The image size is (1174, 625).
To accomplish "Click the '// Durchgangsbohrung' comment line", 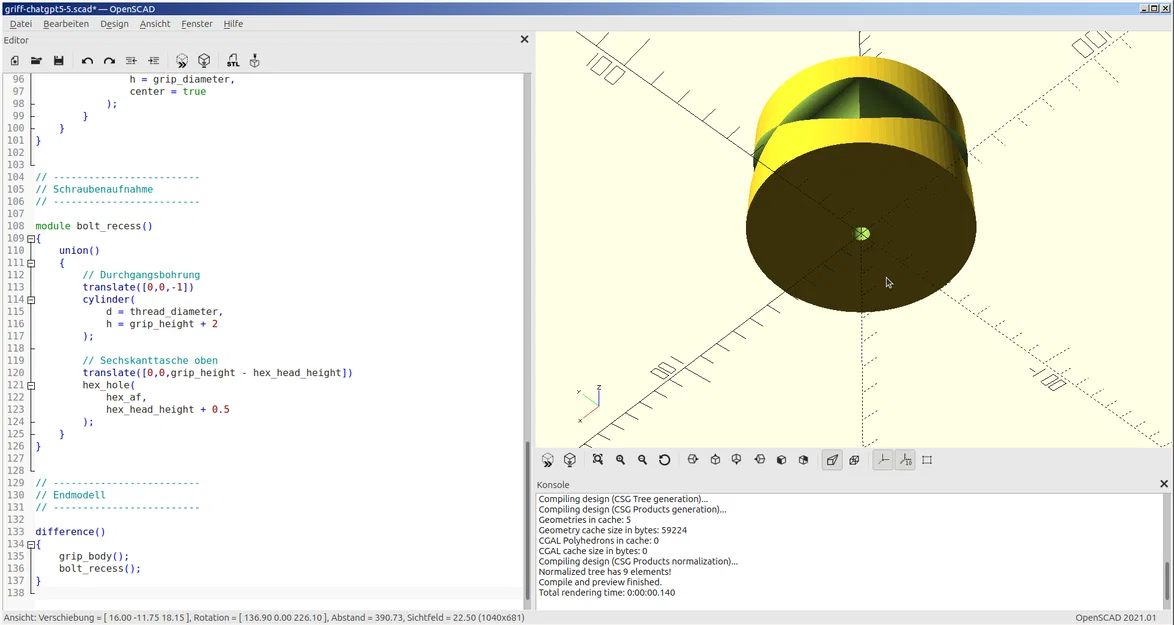I will coord(142,275).
